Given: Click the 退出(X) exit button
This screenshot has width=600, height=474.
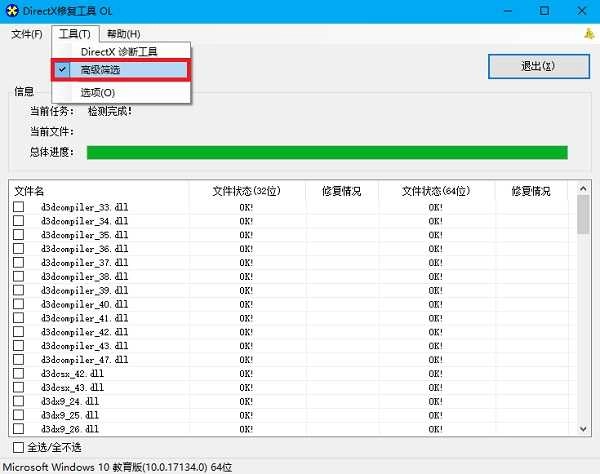Looking at the screenshot, I should (x=538, y=66).
